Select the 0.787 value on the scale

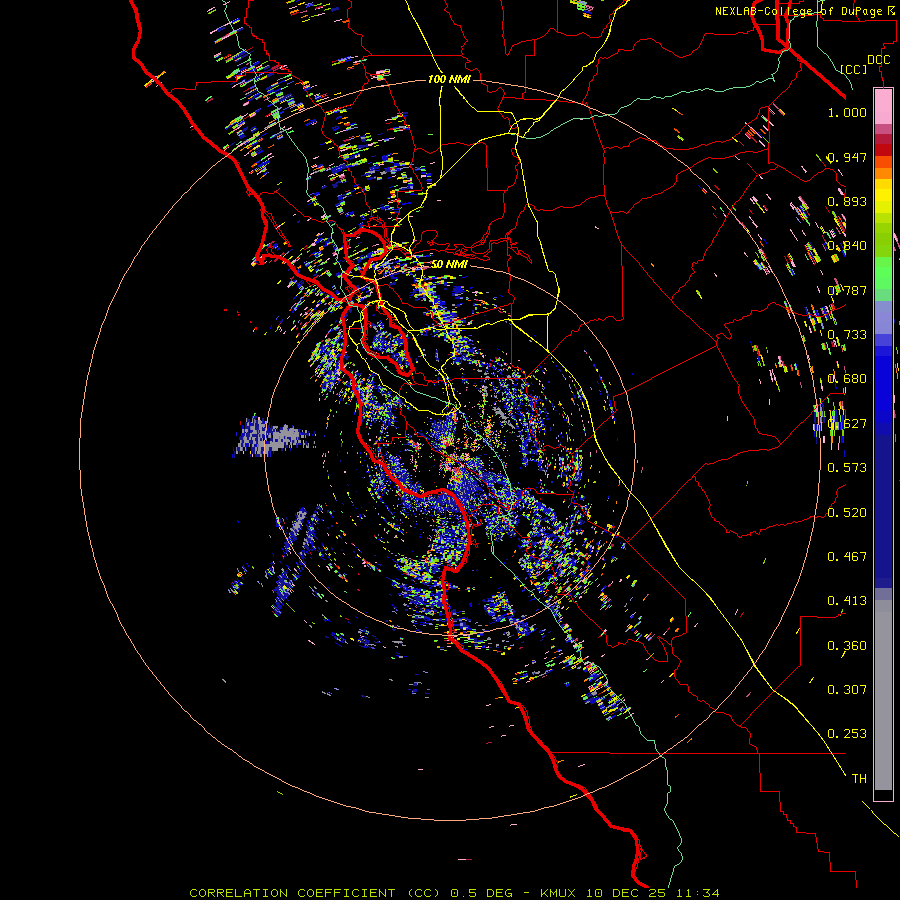click(847, 290)
